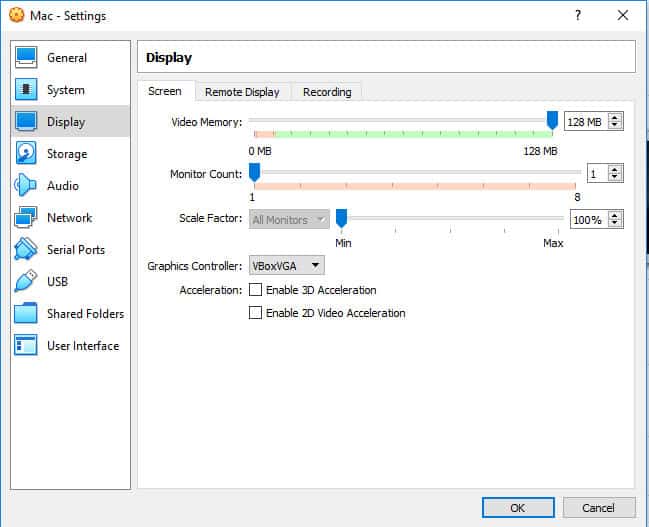Click the Cancel button

[599, 508]
